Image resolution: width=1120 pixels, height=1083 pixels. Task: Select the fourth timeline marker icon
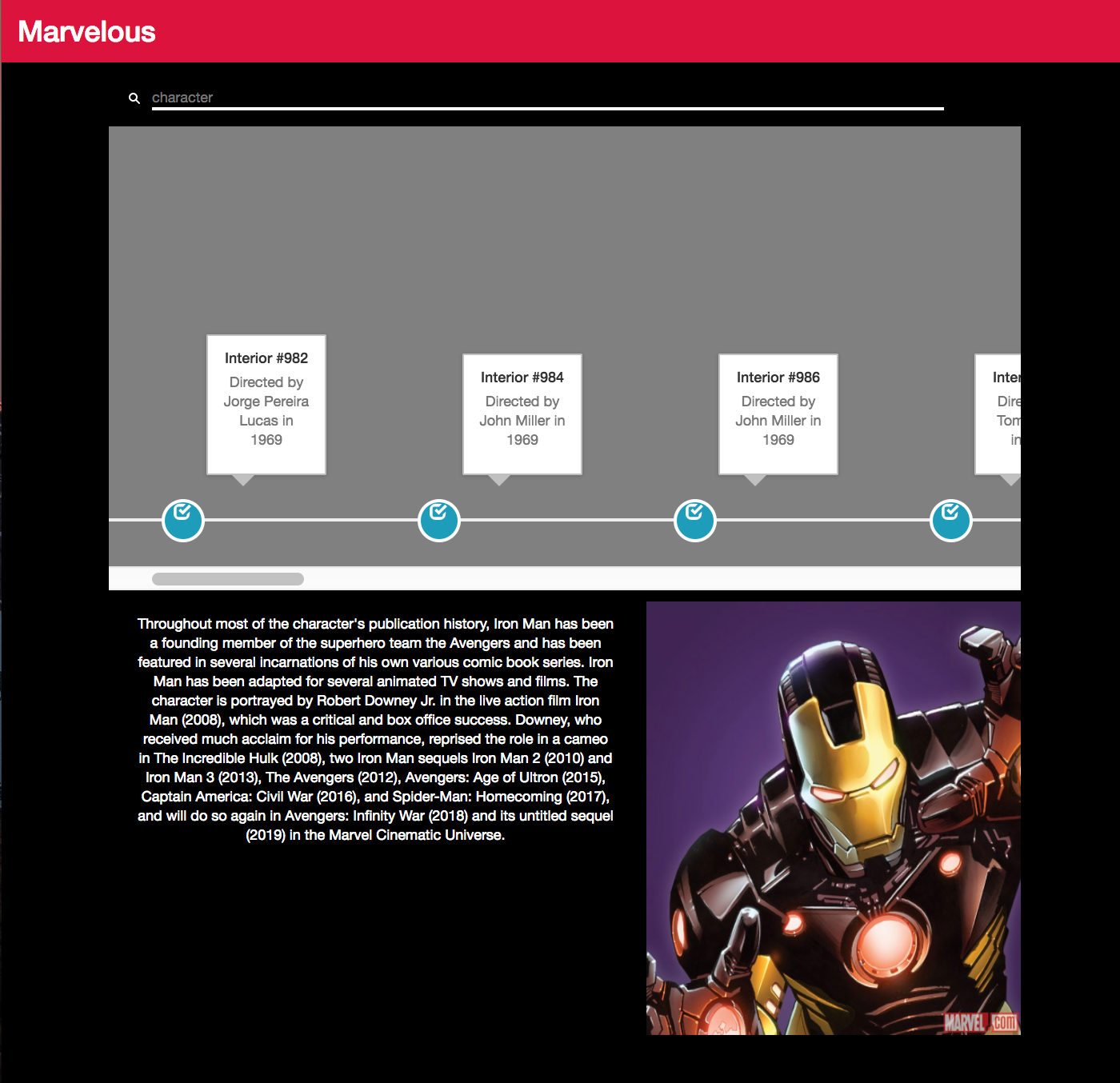pos(951,521)
